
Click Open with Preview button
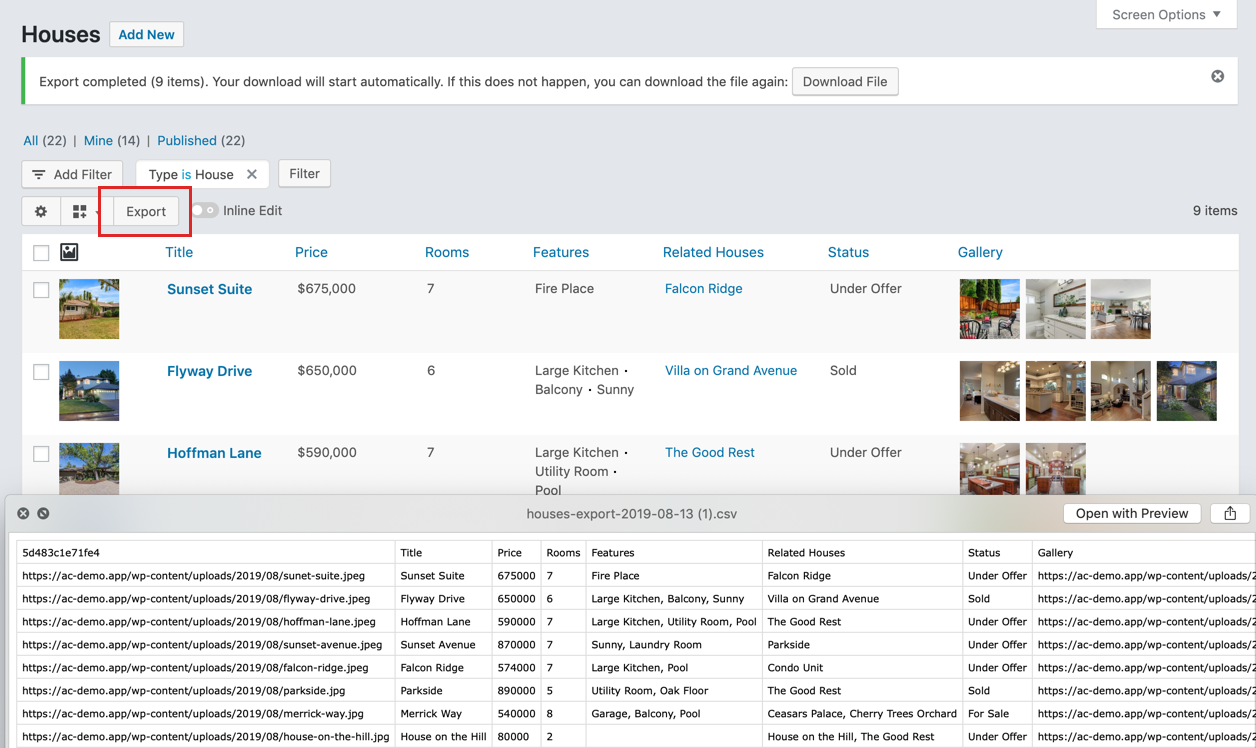(1132, 513)
